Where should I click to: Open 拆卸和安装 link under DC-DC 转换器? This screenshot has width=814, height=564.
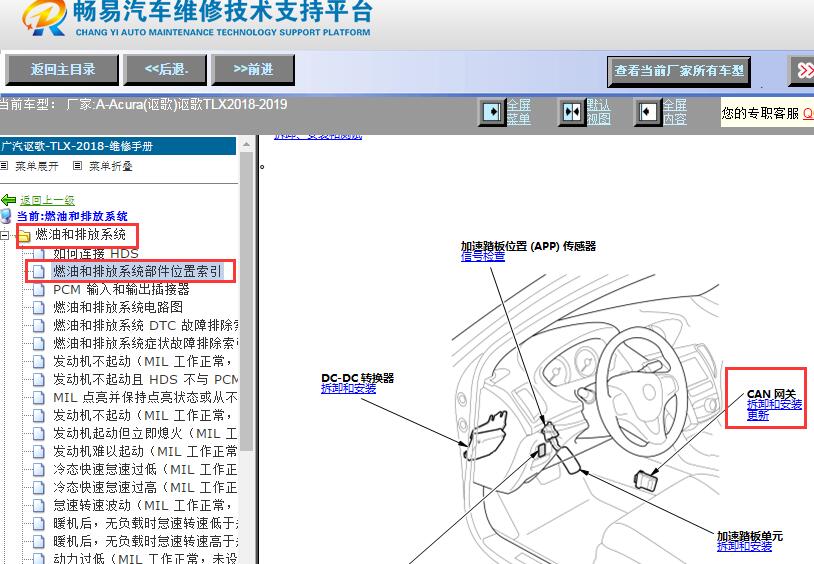(x=348, y=388)
